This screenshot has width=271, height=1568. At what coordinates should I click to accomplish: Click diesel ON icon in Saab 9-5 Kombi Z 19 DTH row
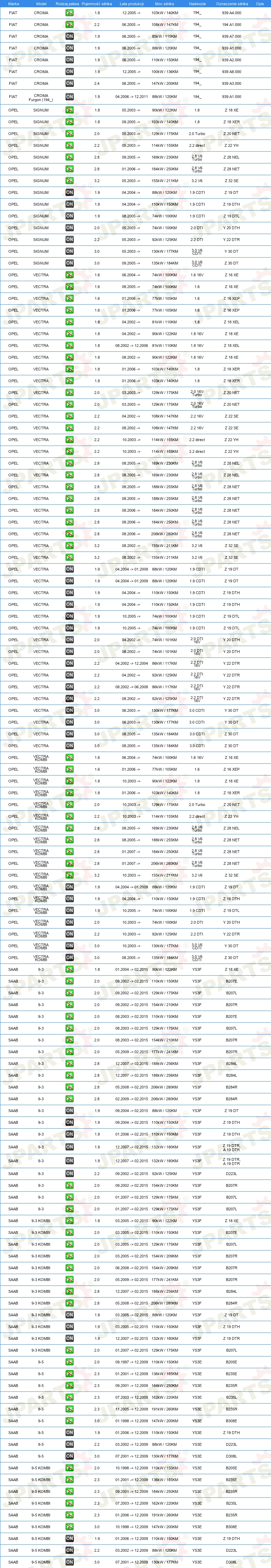(x=69, y=1539)
